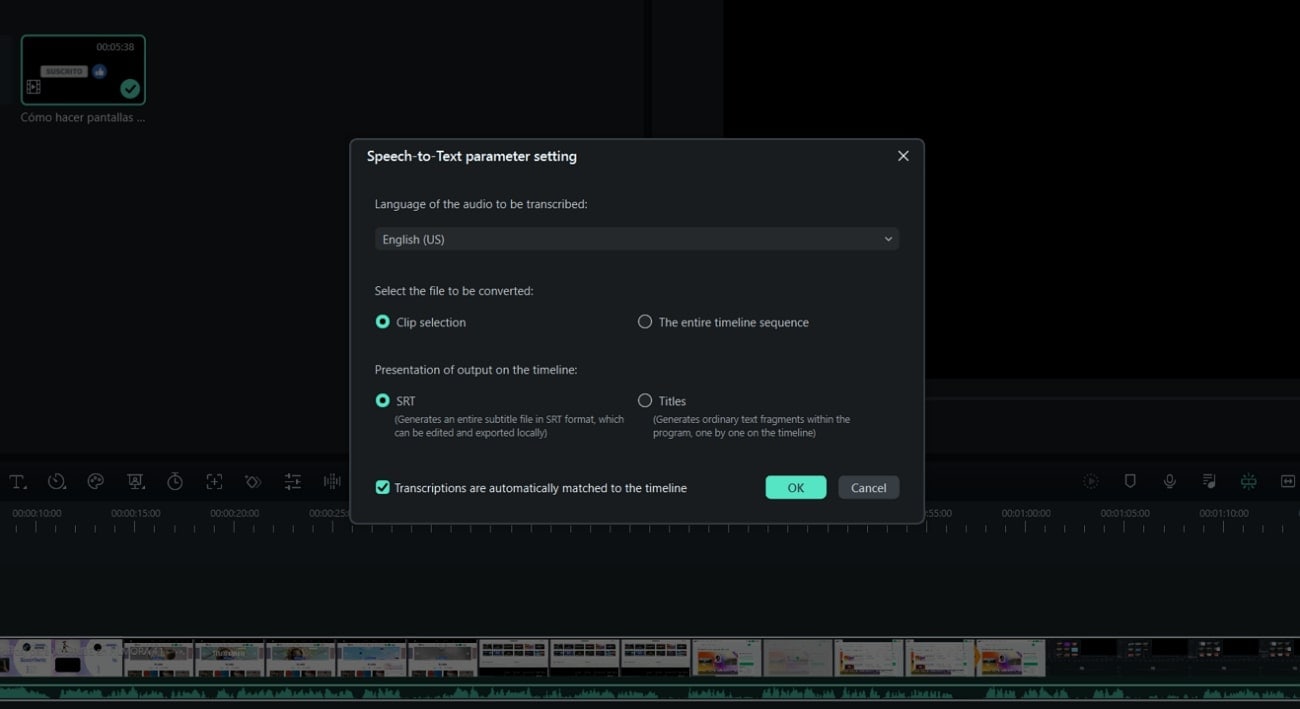Click the green audio waveform track
The height and width of the screenshot is (709, 1300).
[650, 692]
